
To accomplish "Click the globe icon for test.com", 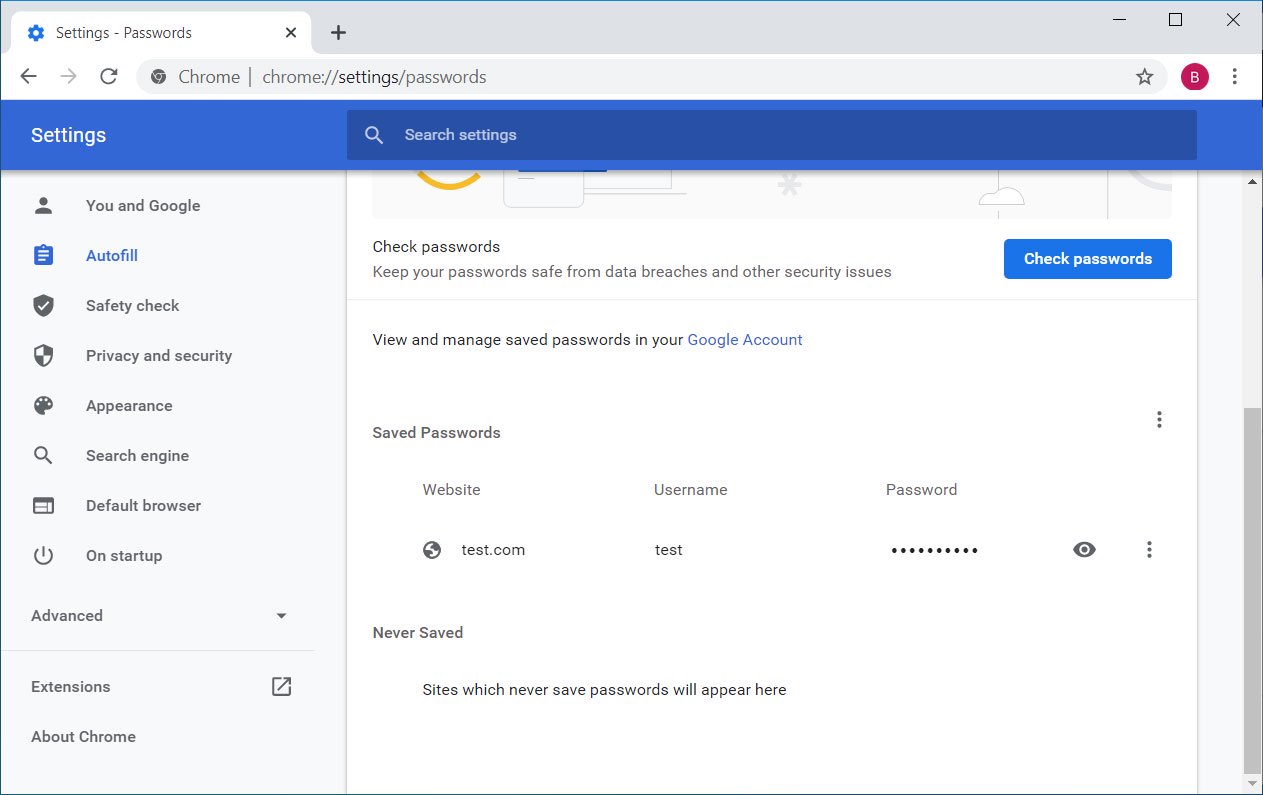I will (432, 550).
